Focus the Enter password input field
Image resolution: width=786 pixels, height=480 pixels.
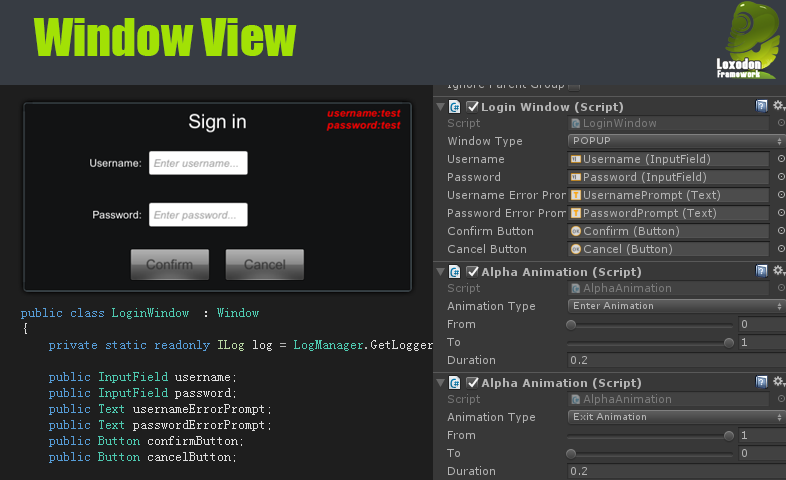click(x=198, y=214)
